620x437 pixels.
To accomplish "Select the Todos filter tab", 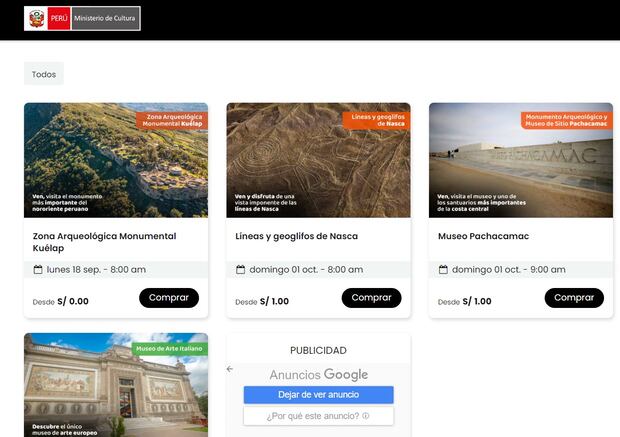I will tap(44, 74).
